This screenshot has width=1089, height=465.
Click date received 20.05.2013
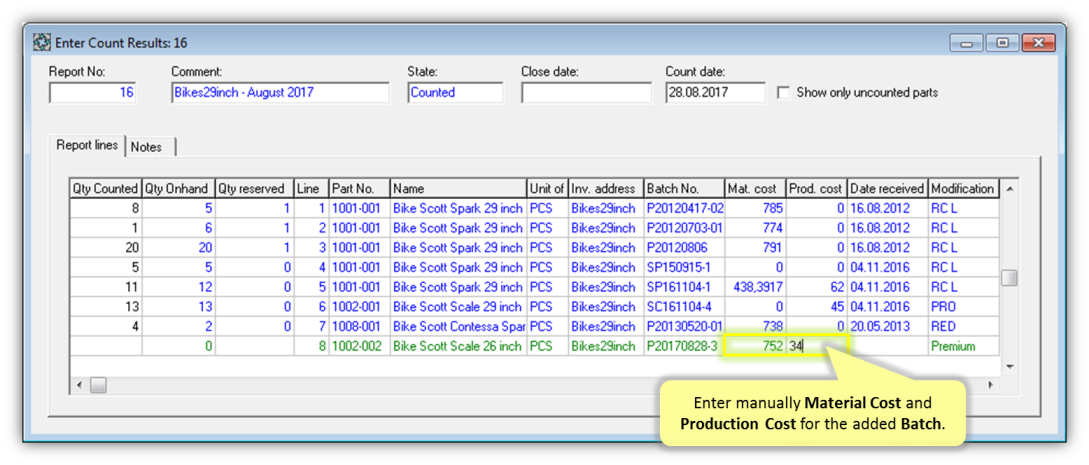pos(887,326)
